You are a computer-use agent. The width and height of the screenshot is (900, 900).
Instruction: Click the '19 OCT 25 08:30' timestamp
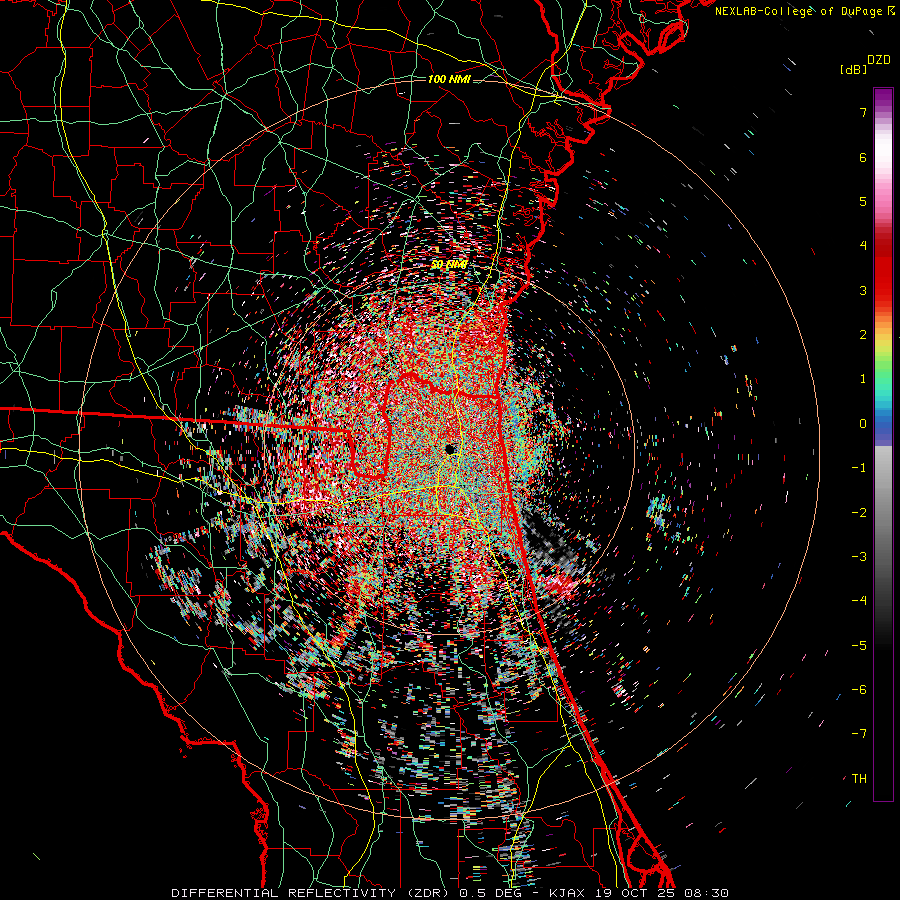point(660,893)
